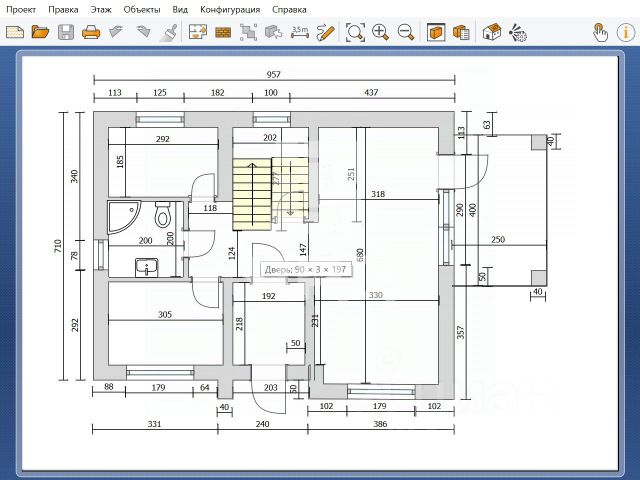This screenshot has width=640, height=480.
Task: Create a new project with the blank page icon
Action: click(14, 32)
